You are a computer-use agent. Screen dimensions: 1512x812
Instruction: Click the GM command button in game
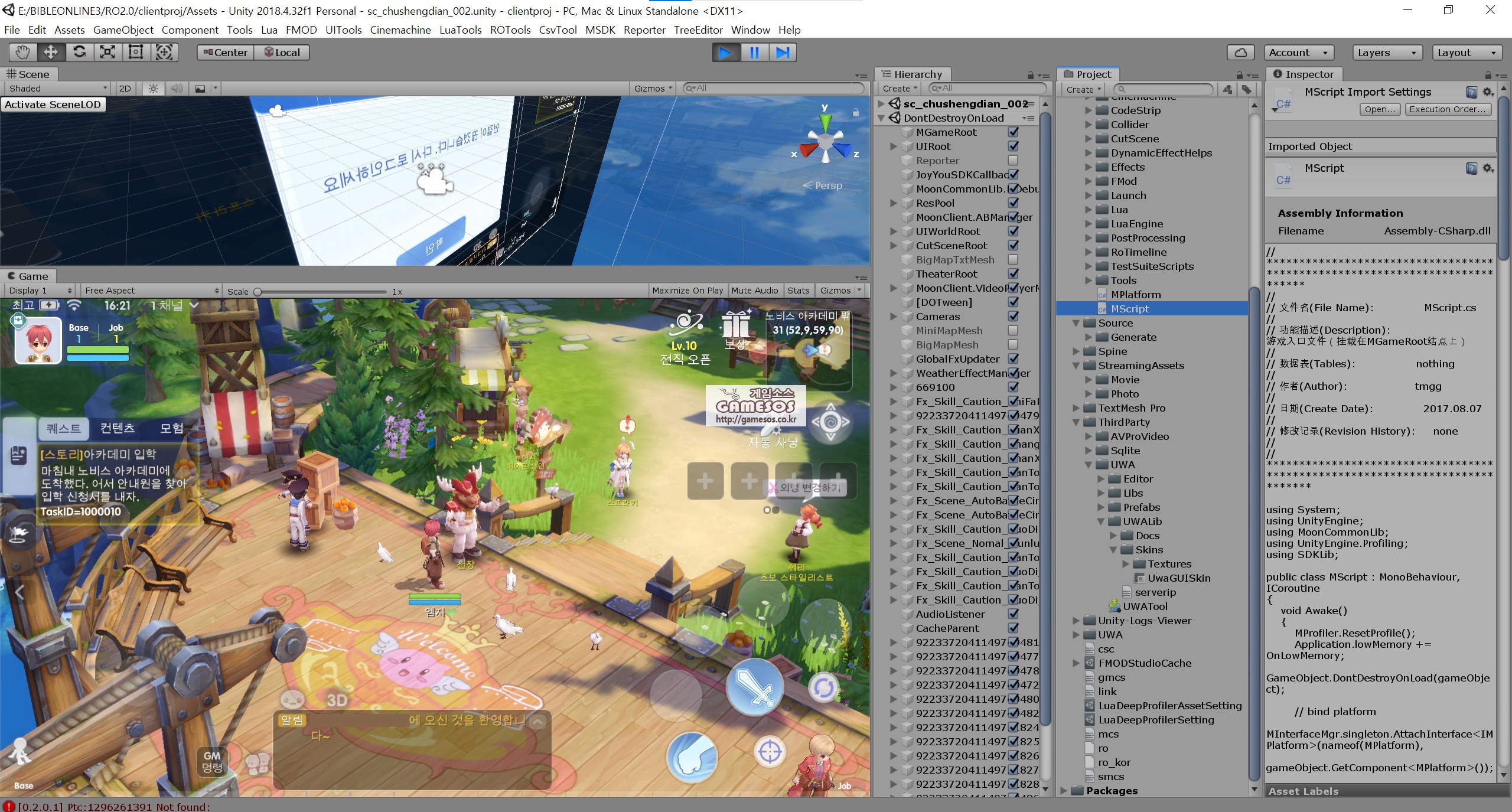212,762
